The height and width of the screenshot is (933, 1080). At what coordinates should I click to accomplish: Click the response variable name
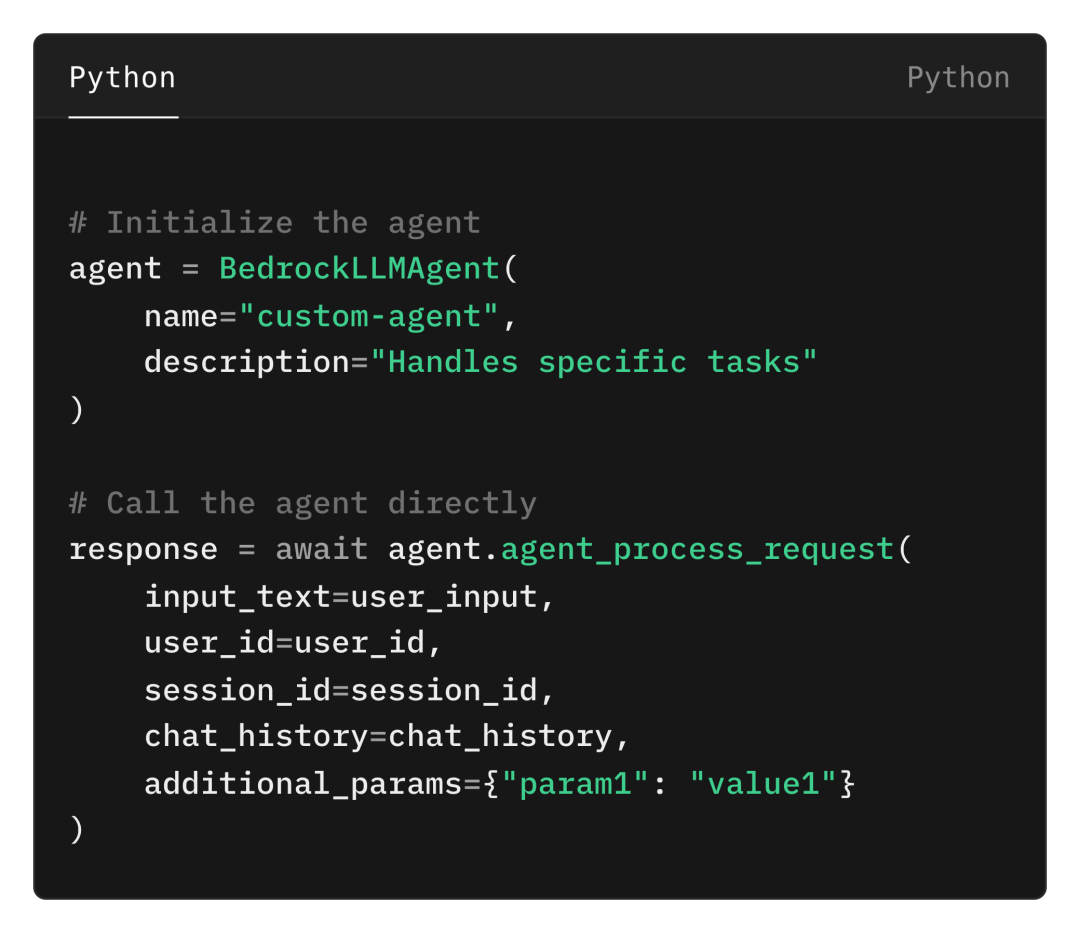143,549
